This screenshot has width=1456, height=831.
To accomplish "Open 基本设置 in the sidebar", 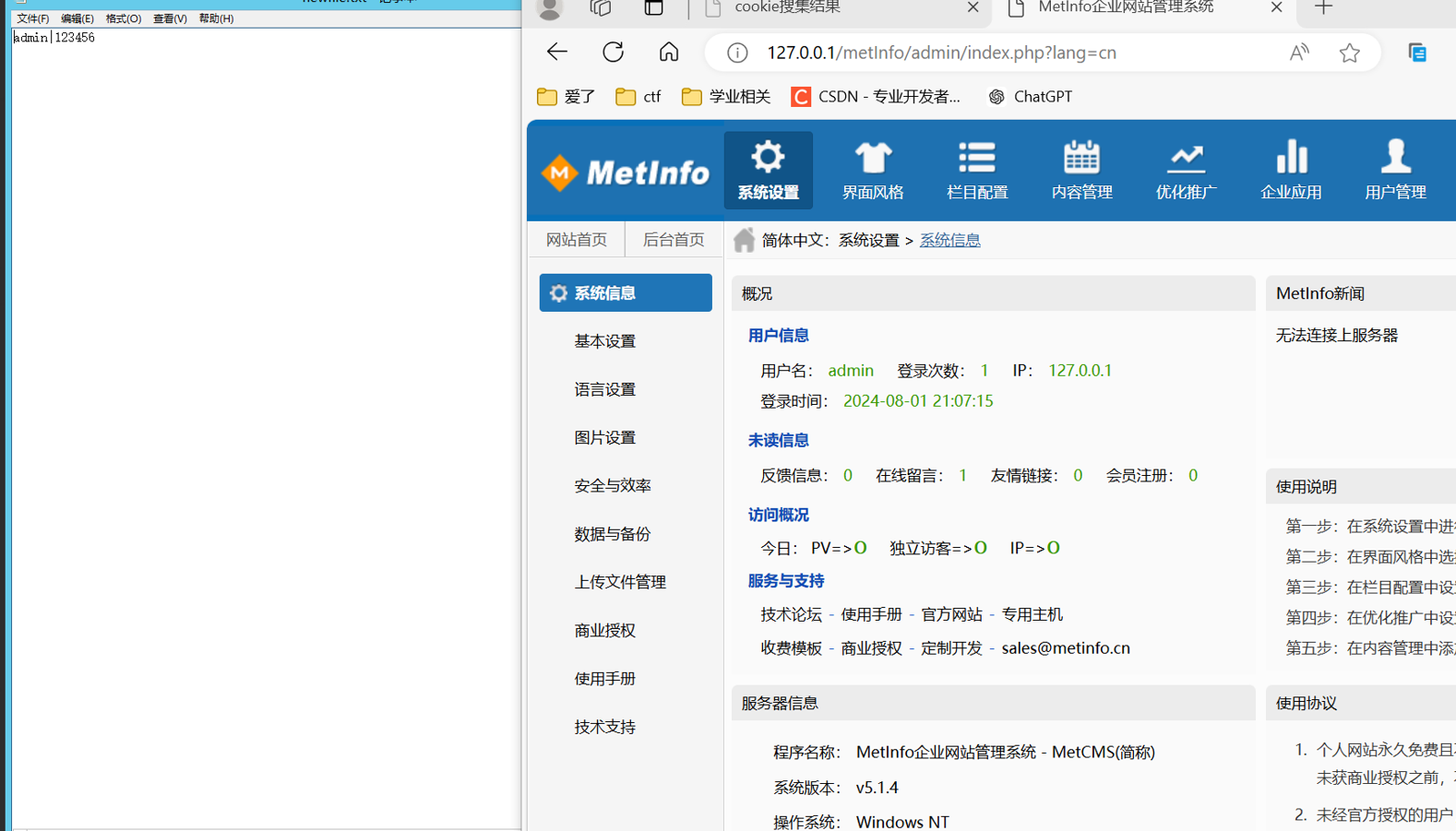I will (x=605, y=341).
